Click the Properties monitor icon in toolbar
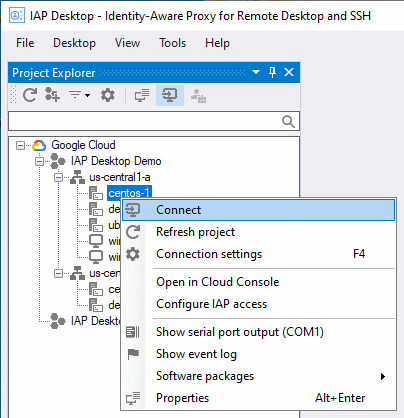404x418 pixels. tap(142, 95)
